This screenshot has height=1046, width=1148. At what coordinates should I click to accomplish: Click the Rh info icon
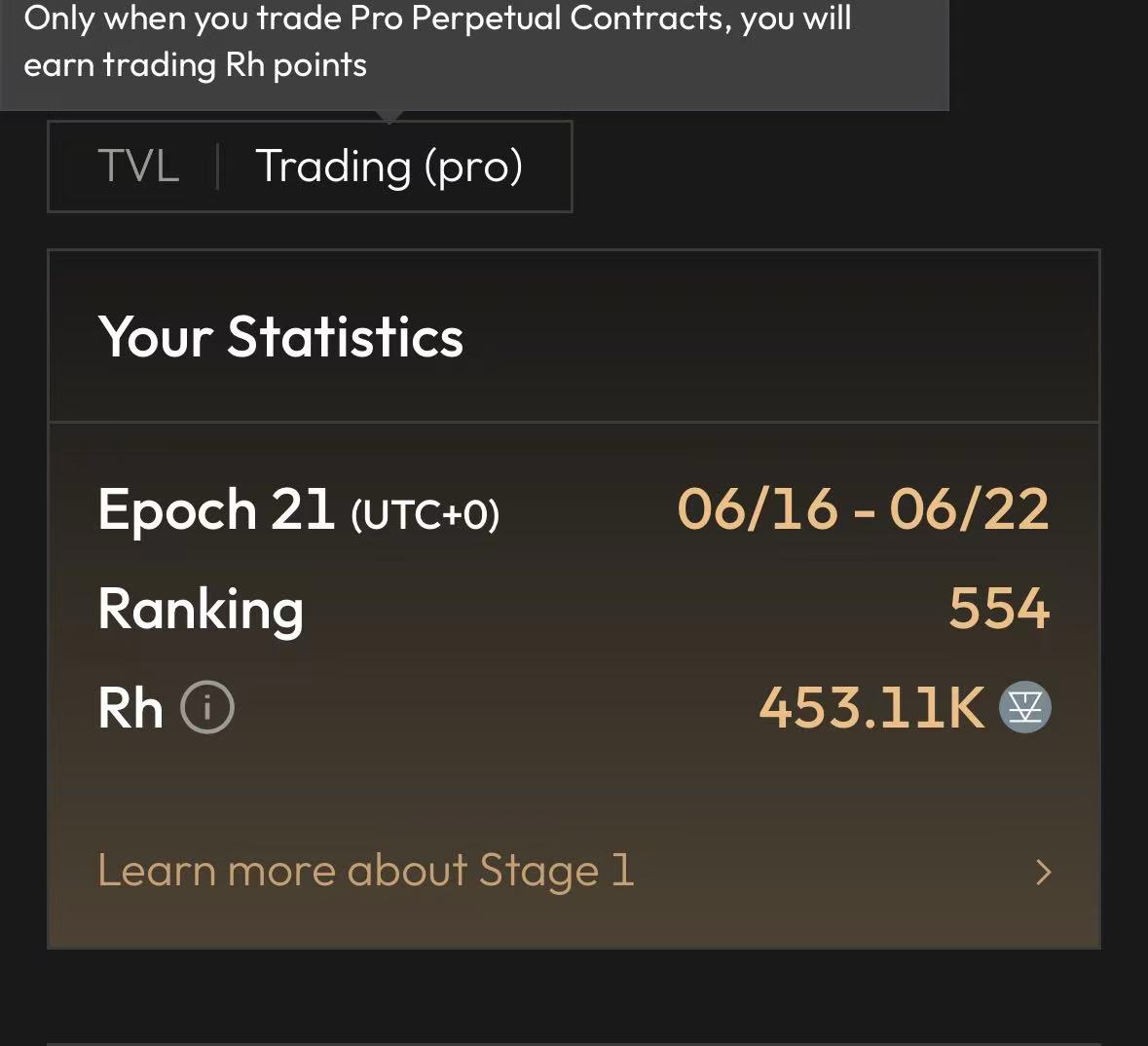(207, 708)
